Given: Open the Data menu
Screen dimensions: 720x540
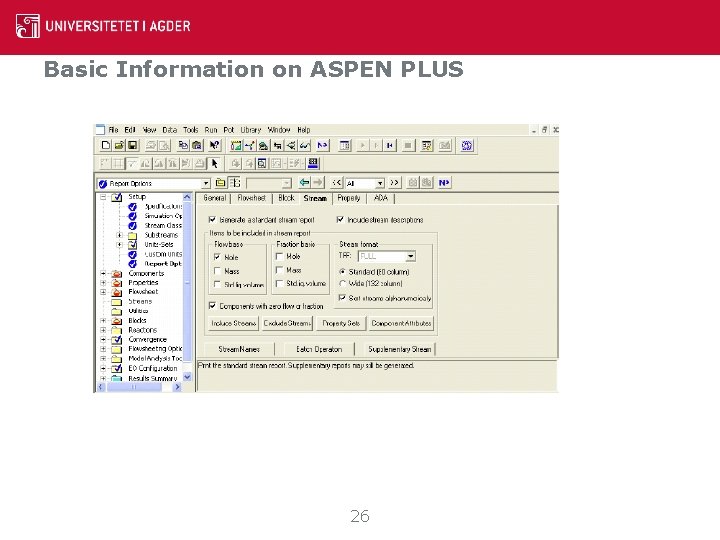Looking at the screenshot, I should pos(169,130).
